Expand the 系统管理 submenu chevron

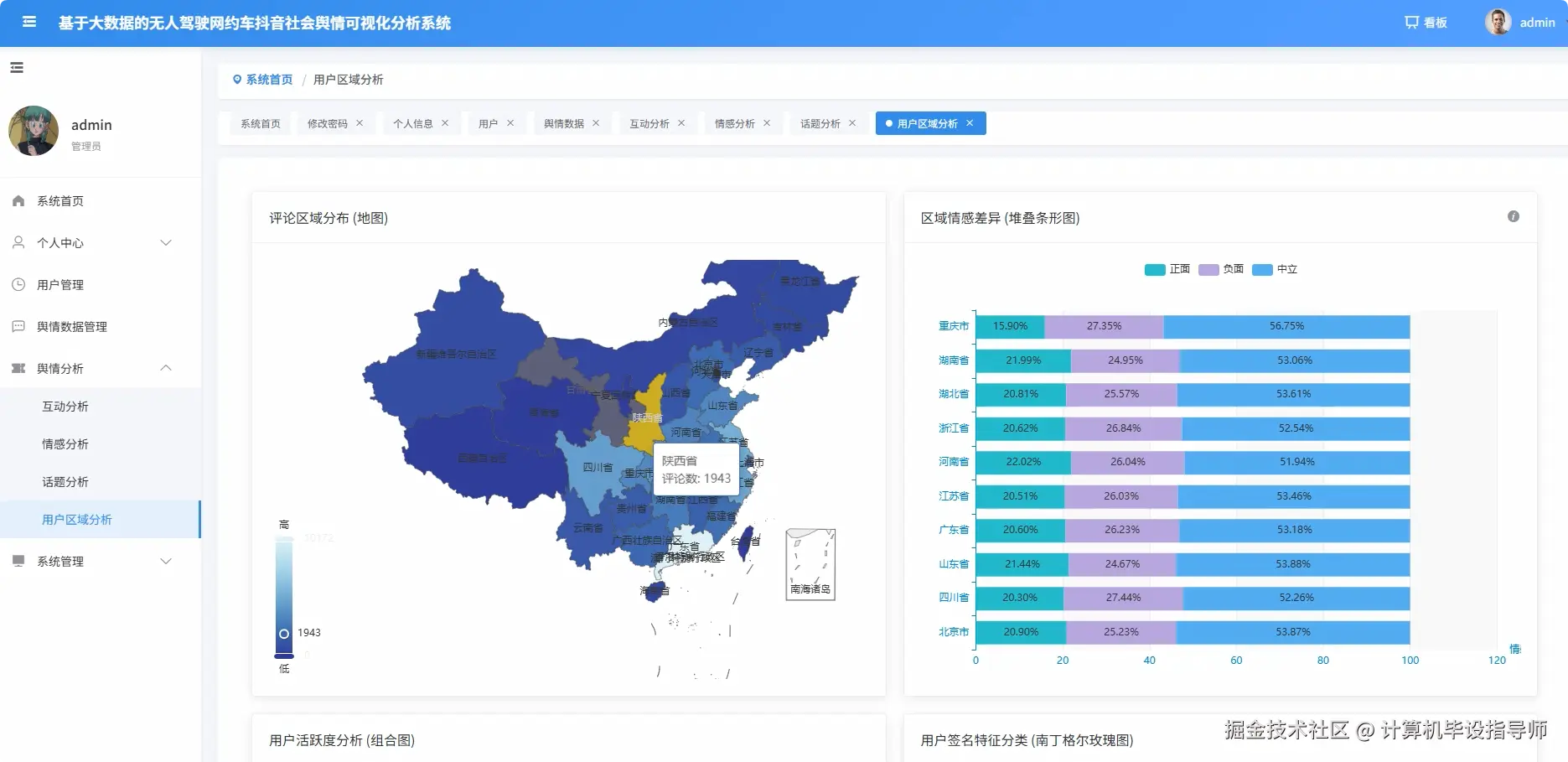166,562
